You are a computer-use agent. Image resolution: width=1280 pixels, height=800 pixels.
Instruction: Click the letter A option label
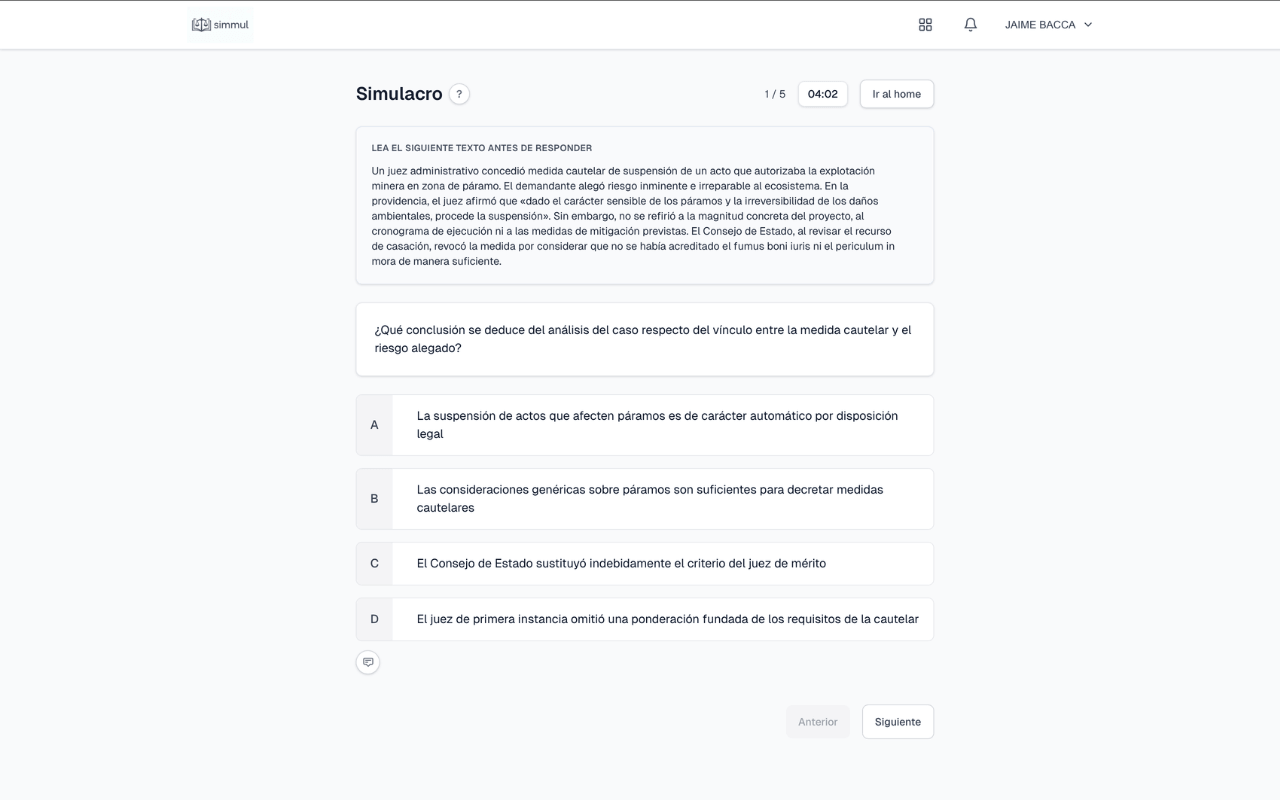tap(374, 425)
